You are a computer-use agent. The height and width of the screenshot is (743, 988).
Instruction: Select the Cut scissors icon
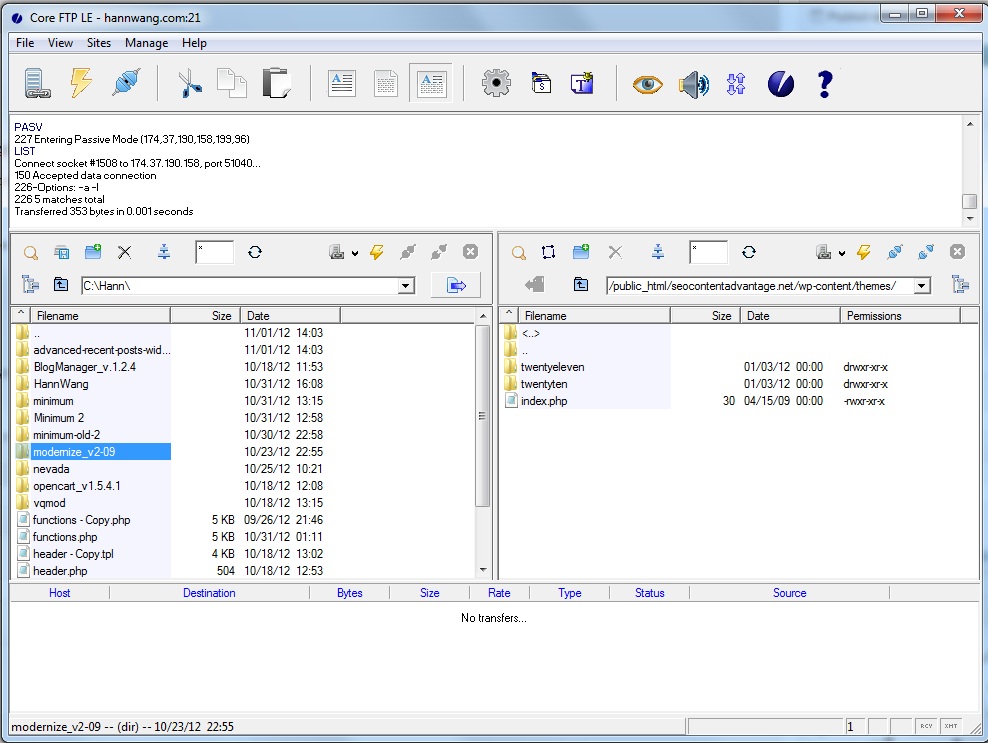189,83
